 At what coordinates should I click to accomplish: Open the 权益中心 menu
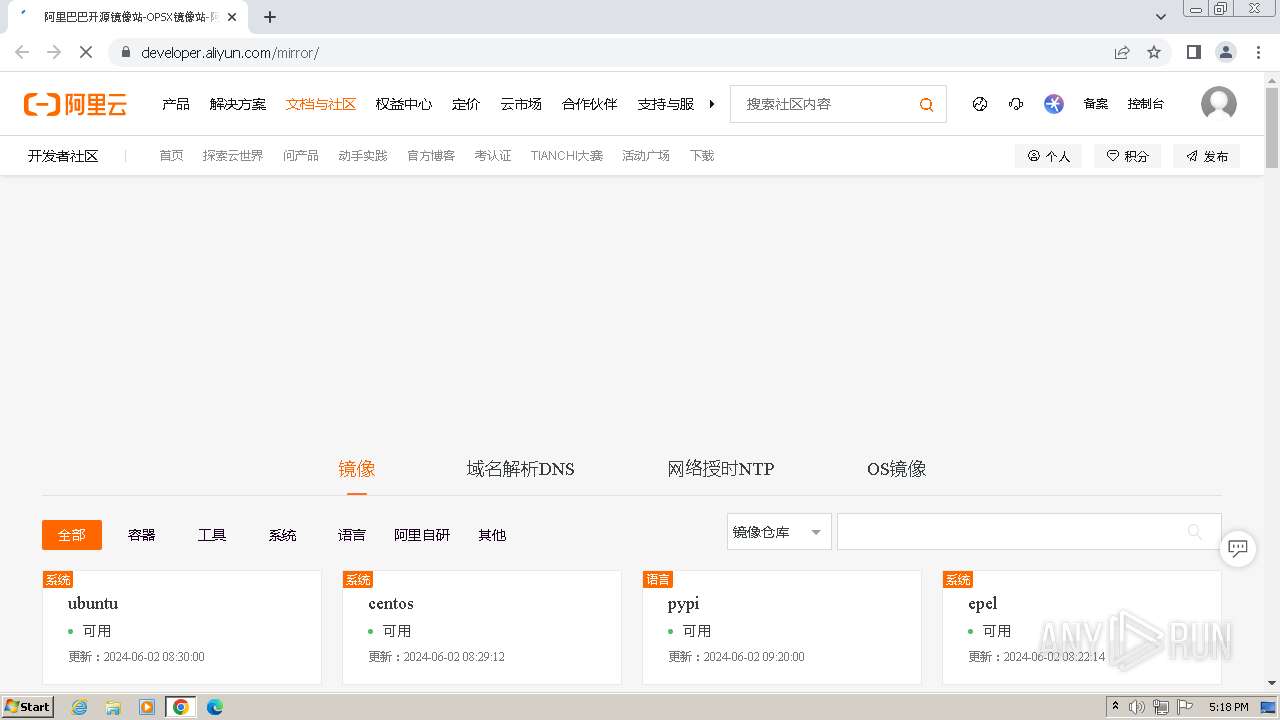pos(404,104)
